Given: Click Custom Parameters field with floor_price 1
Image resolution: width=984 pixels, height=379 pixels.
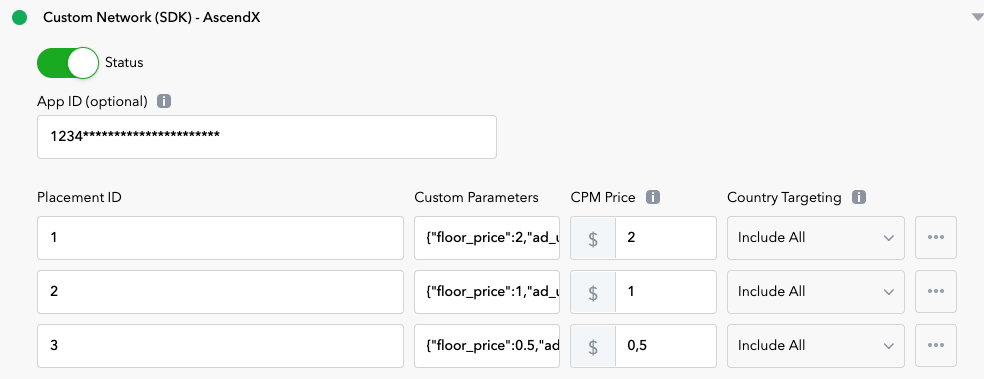Looking at the screenshot, I should tap(487, 292).
